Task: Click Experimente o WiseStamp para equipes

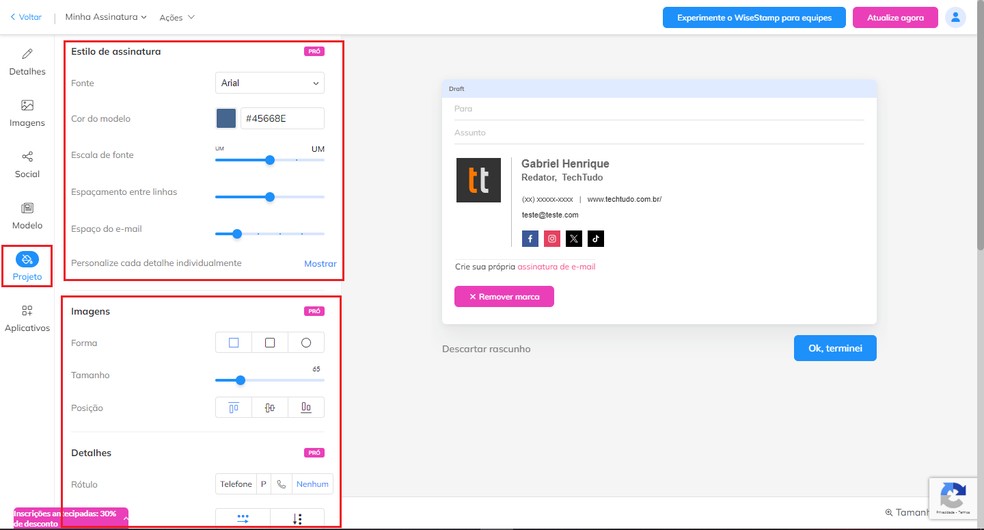Action: click(x=754, y=18)
